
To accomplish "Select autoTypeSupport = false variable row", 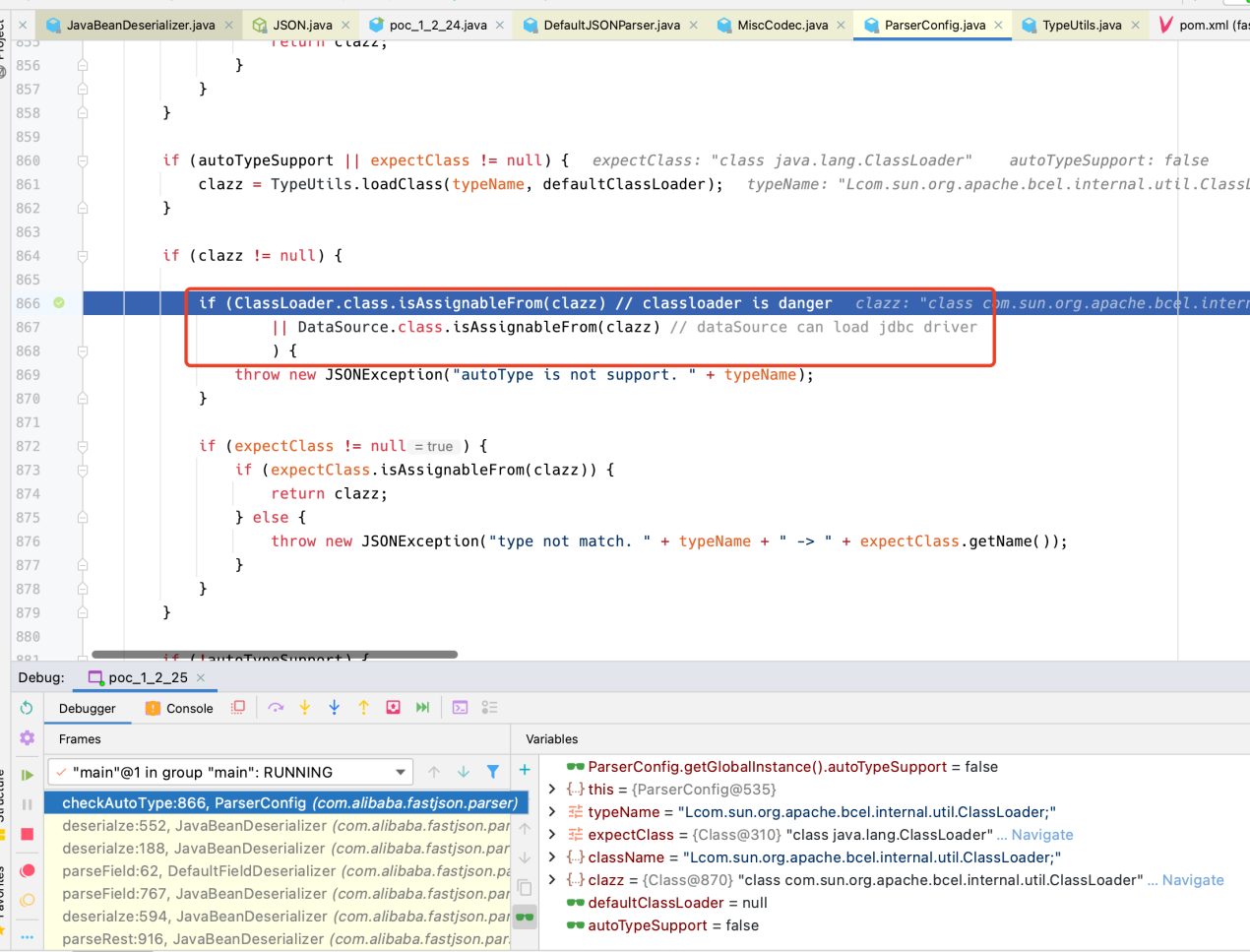I will click(x=662, y=925).
